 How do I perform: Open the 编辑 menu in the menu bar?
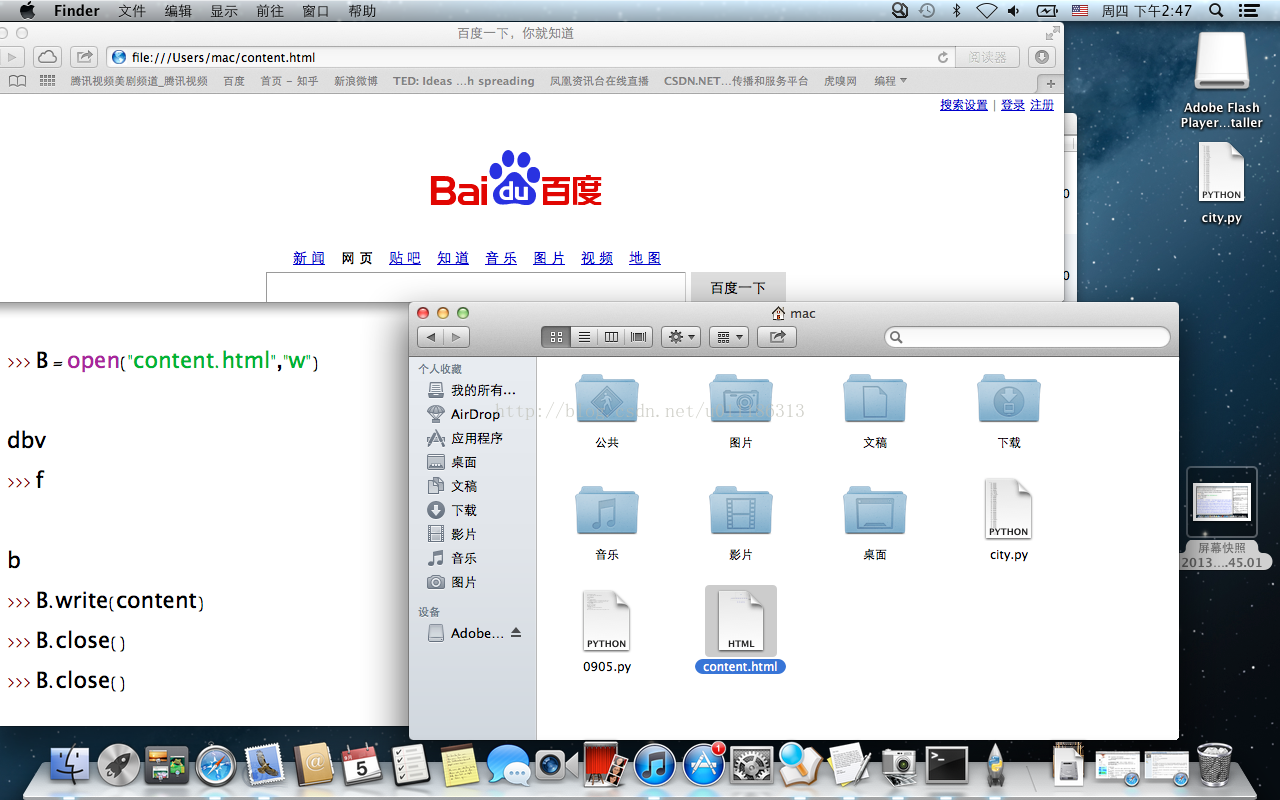178,11
